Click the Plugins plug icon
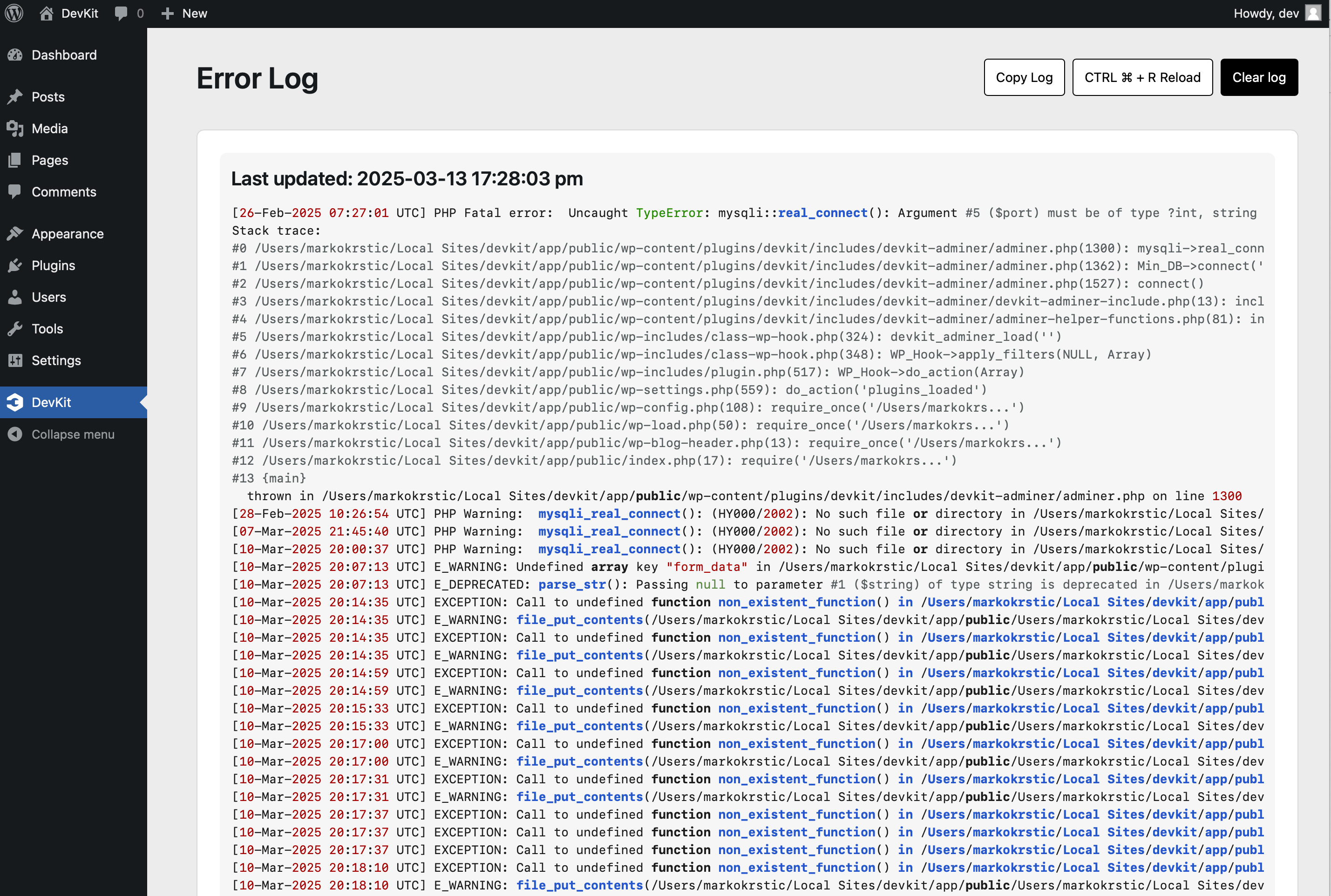1331x896 pixels. (x=15, y=265)
